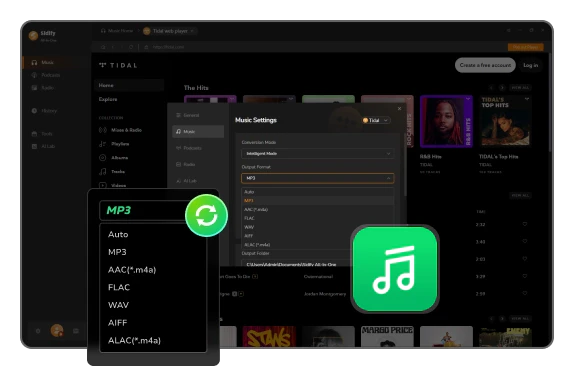The image size is (575, 378).
Task: Click the TIDAL logo
Action: point(118,66)
